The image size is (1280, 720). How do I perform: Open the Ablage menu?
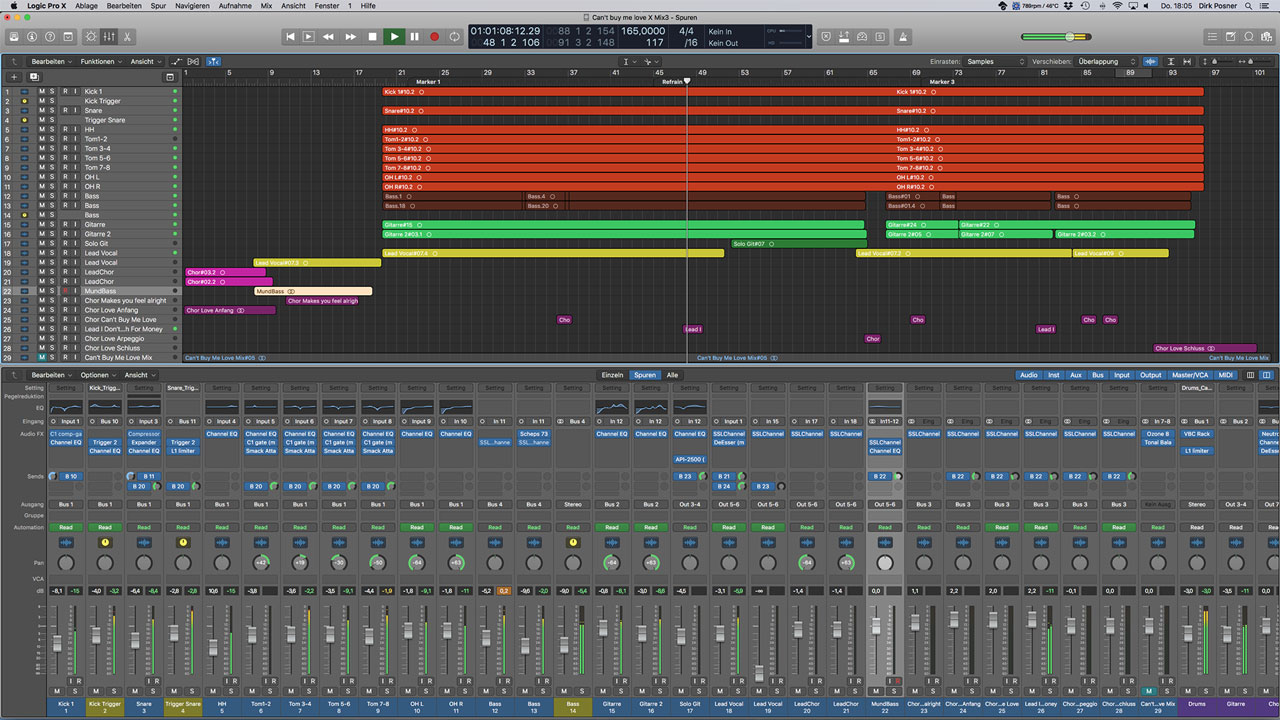point(87,5)
